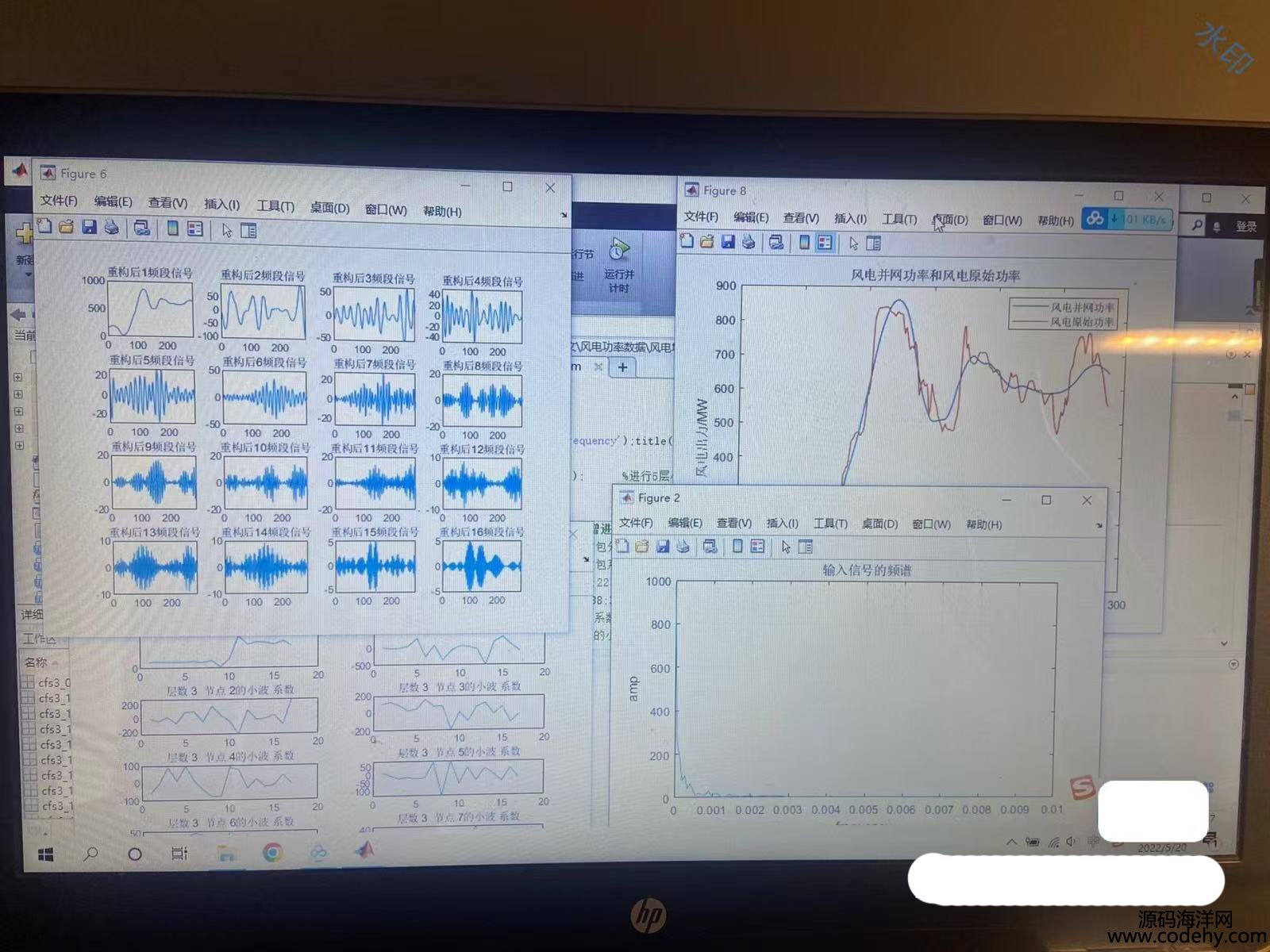Viewport: 1270px width, 952px height.
Task: Print Figure 8 using the printer icon
Action: [x=748, y=242]
